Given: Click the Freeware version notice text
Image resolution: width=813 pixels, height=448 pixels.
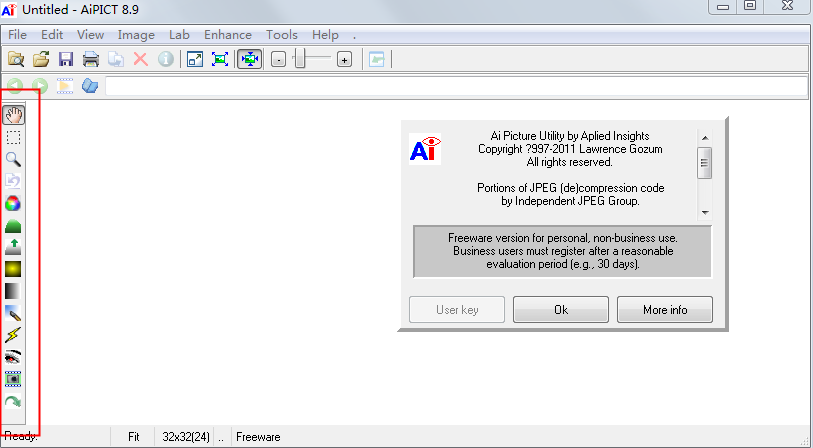Looking at the screenshot, I should click(563, 251).
